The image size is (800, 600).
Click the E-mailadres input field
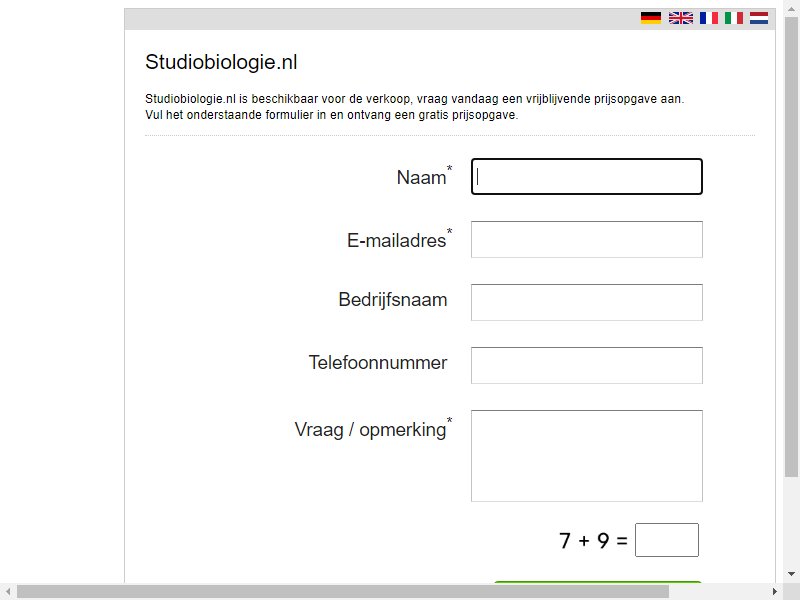[x=587, y=239]
